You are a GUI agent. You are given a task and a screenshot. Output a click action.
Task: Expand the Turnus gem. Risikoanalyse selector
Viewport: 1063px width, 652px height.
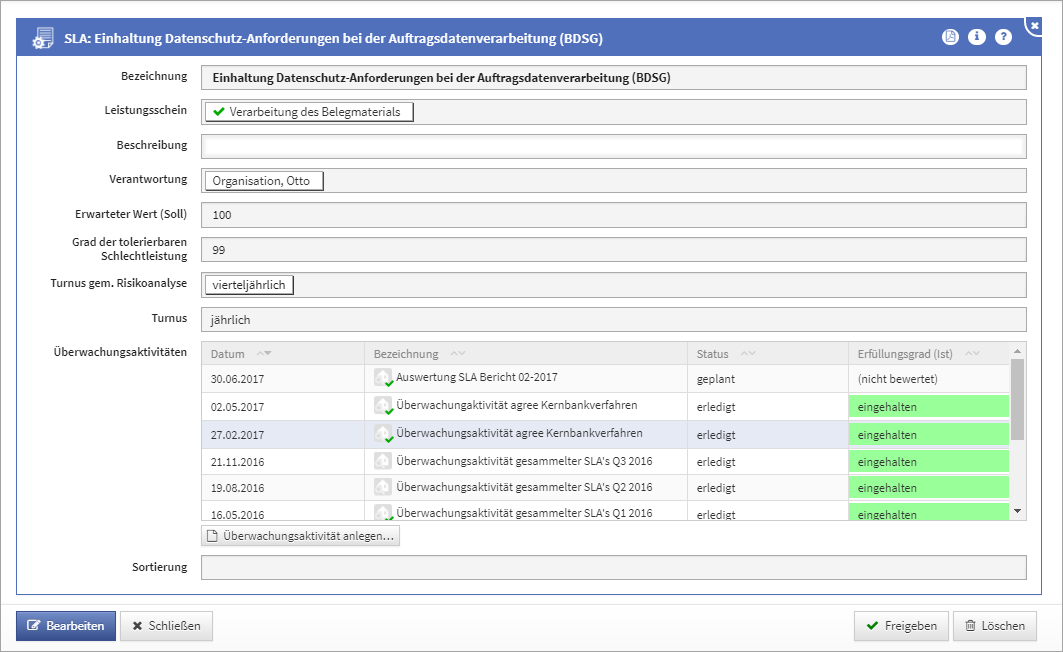point(249,284)
